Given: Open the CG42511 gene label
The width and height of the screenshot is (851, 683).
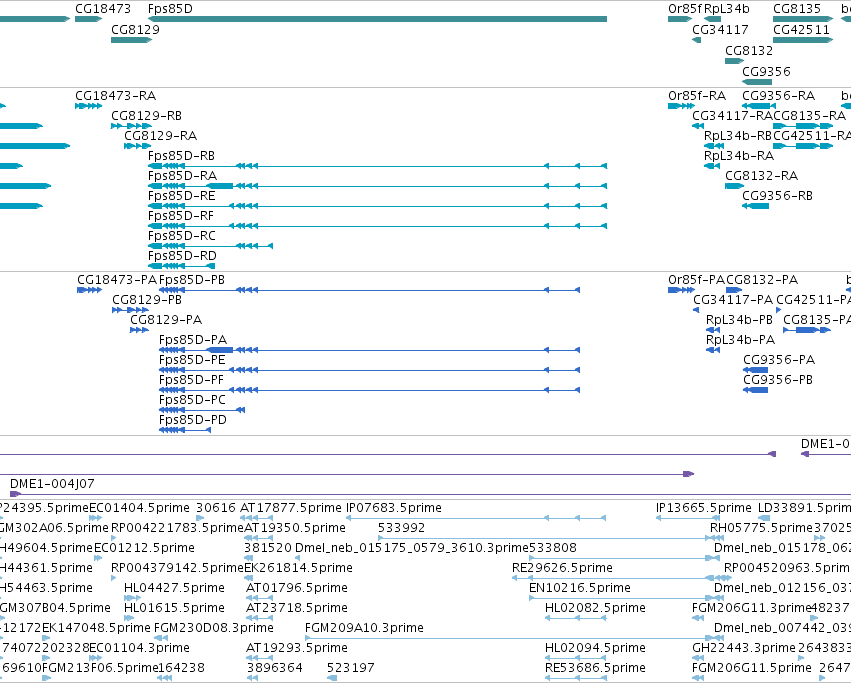Looking at the screenshot, I should [801, 29].
